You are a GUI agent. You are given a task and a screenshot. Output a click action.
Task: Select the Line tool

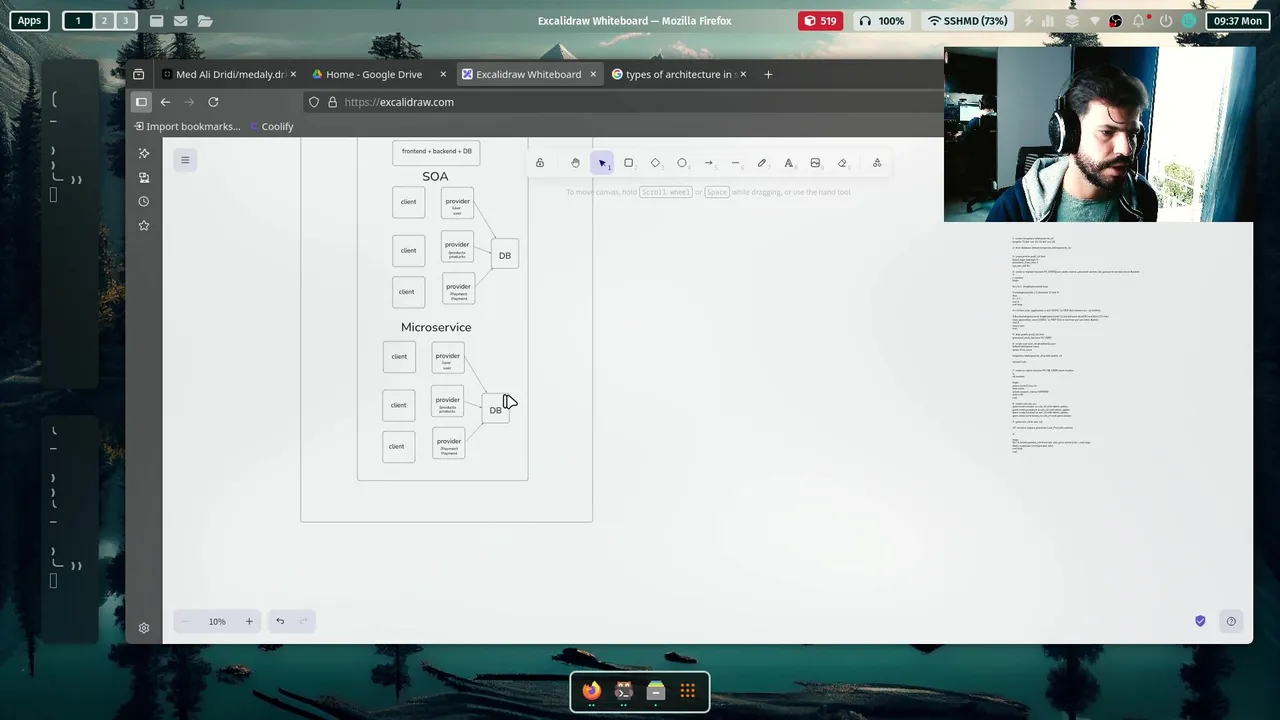(x=735, y=163)
